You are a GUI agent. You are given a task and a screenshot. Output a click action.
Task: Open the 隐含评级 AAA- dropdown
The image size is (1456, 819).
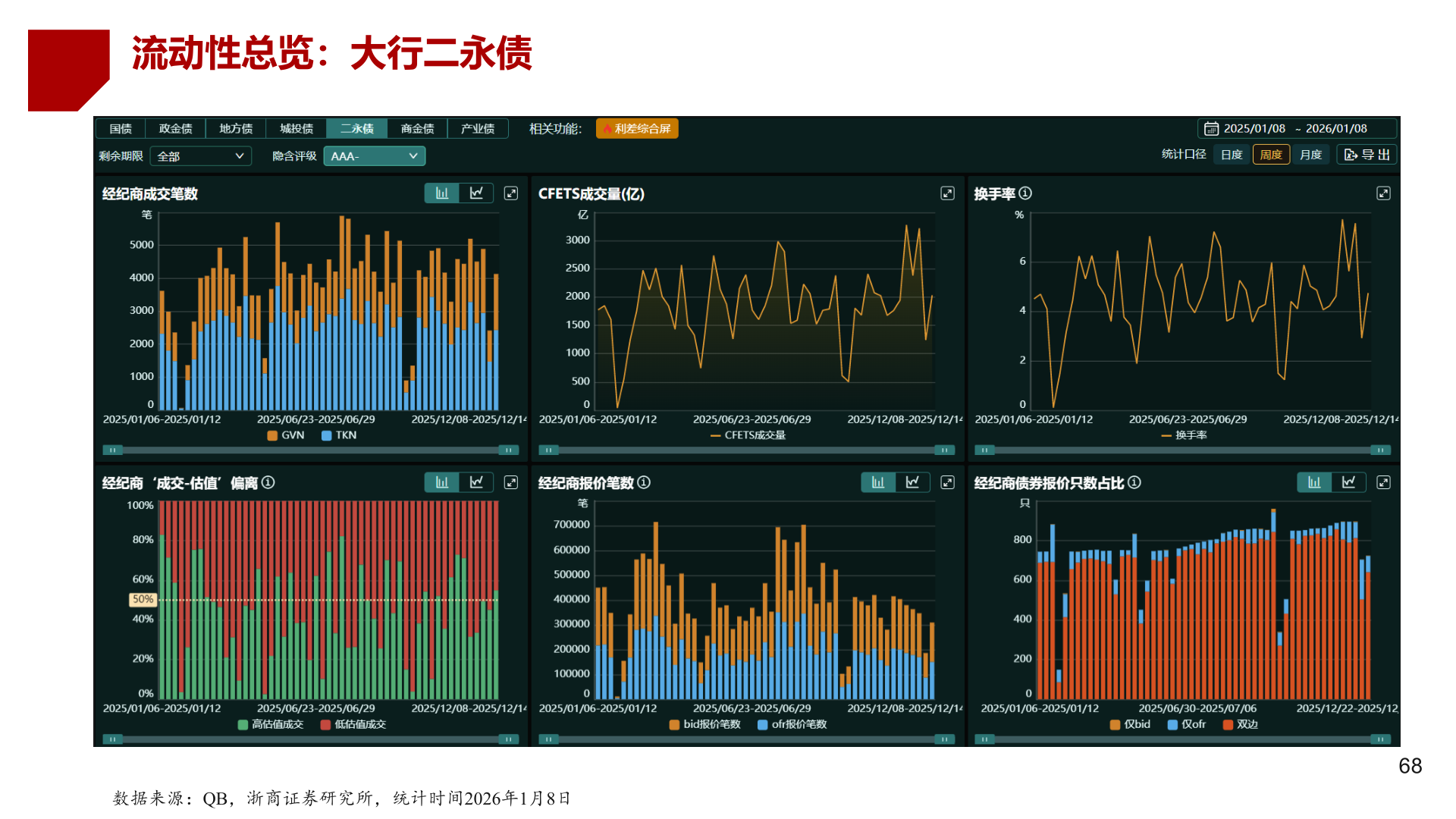(374, 156)
